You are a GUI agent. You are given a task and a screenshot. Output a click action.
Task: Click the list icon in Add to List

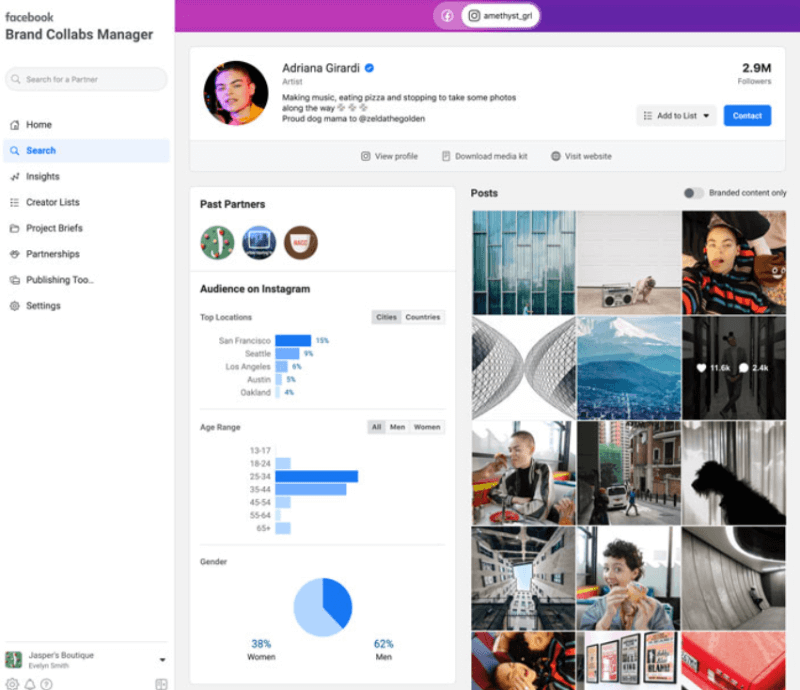pyautogui.click(x=647, y=116)
